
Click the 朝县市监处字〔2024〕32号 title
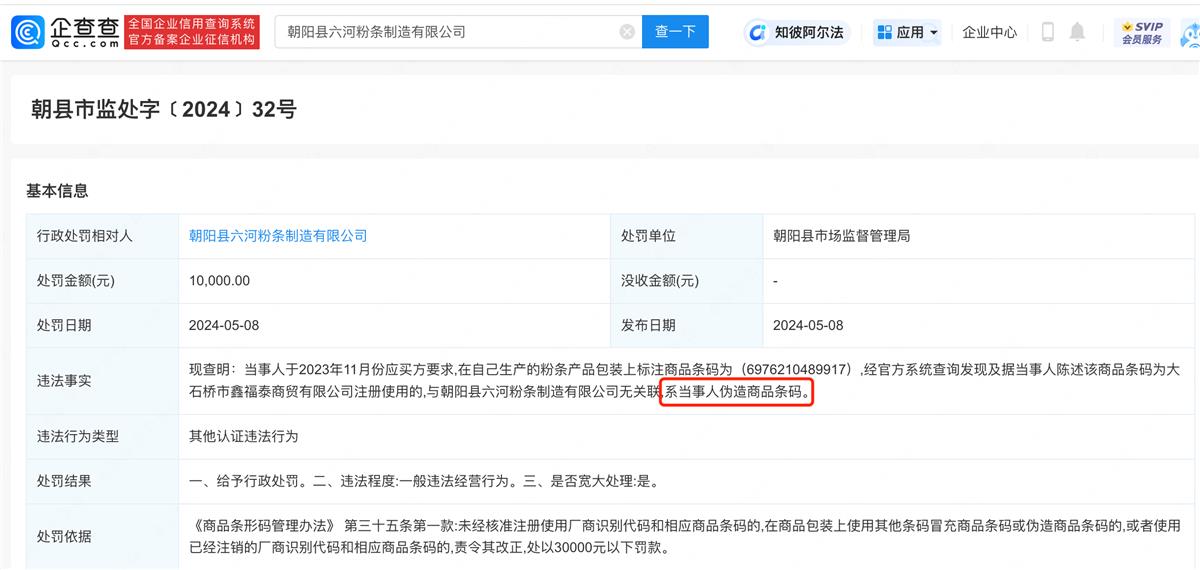click(164, 109)
